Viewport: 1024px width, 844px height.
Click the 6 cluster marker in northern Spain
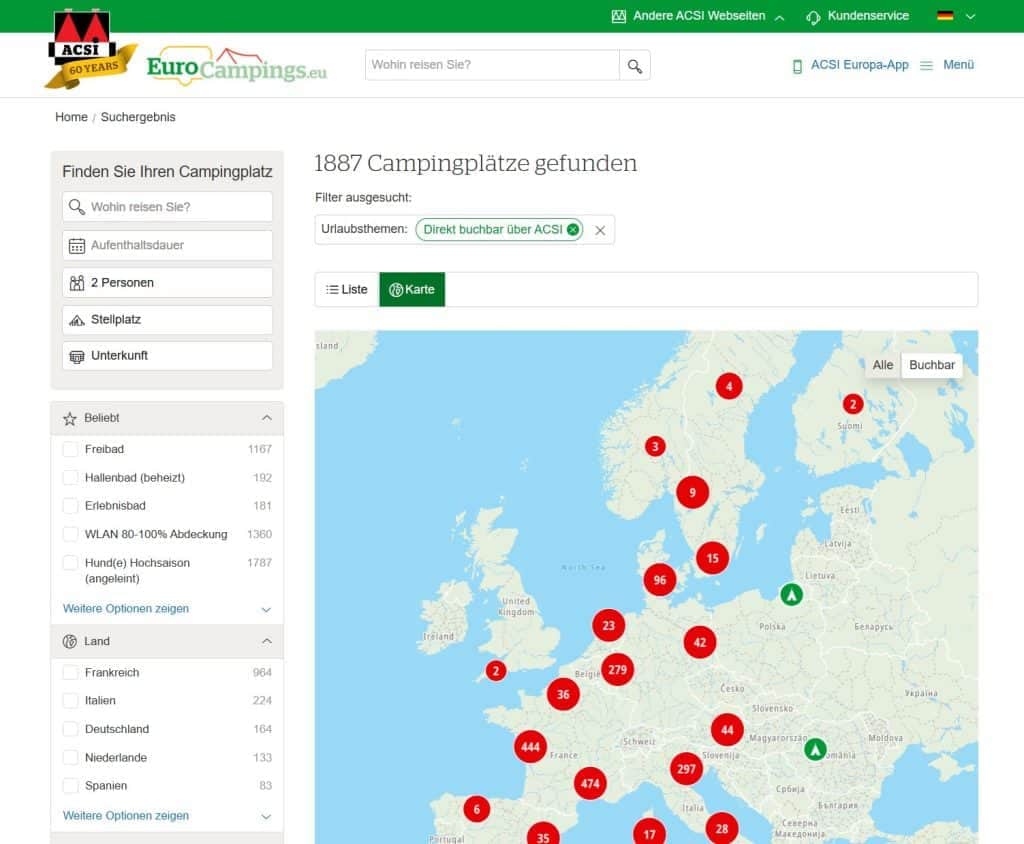coord(477,809)
